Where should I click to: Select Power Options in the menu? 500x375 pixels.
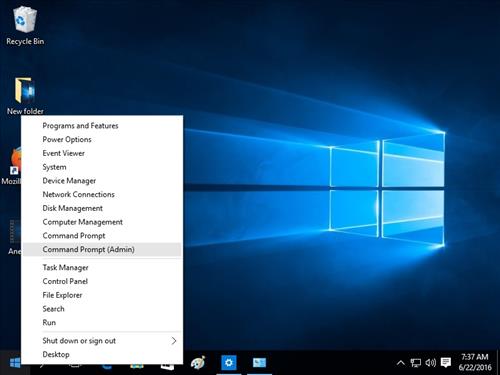[x=102, y=139]
